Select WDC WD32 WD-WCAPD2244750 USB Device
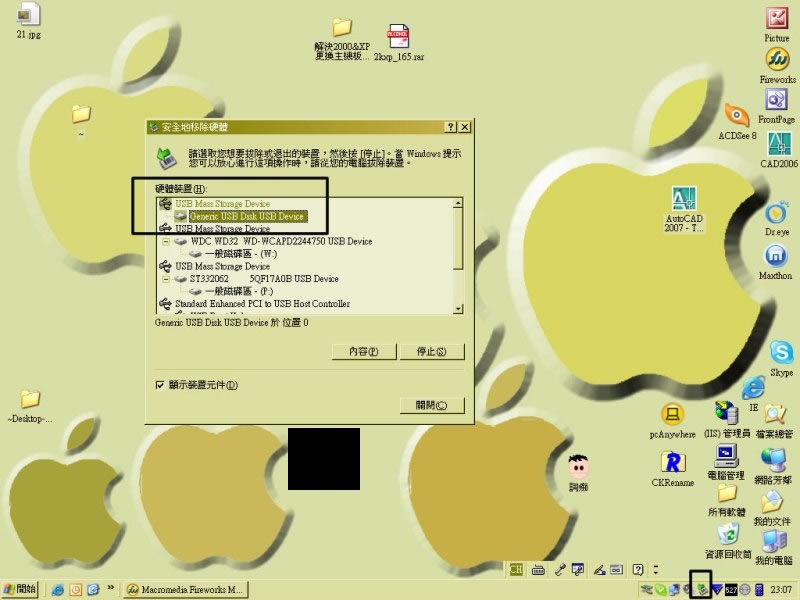The image size is (800, 600). [x=281, y=241]
